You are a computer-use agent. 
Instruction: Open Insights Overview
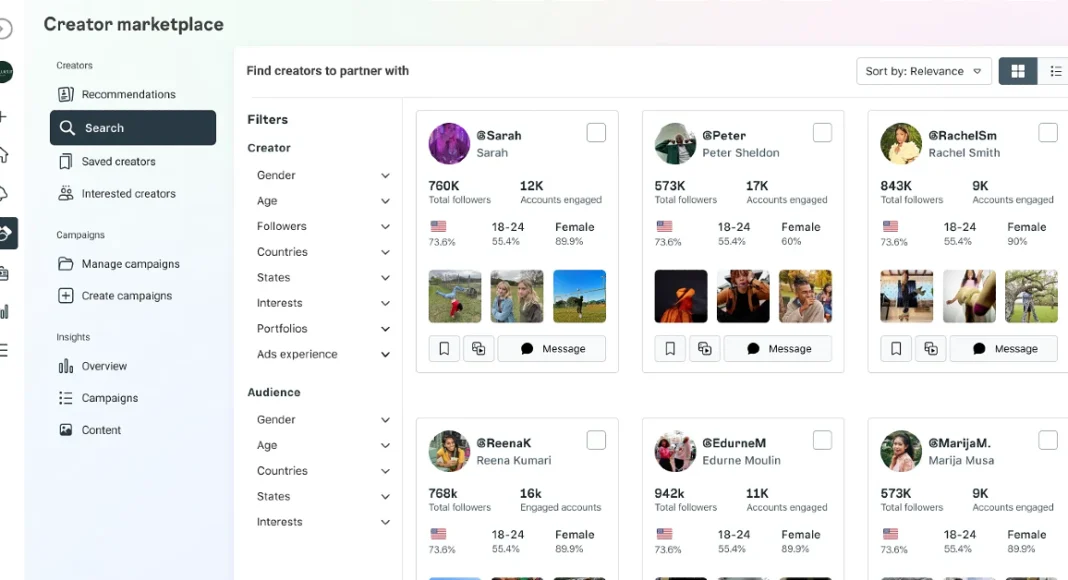click(133, 366)
